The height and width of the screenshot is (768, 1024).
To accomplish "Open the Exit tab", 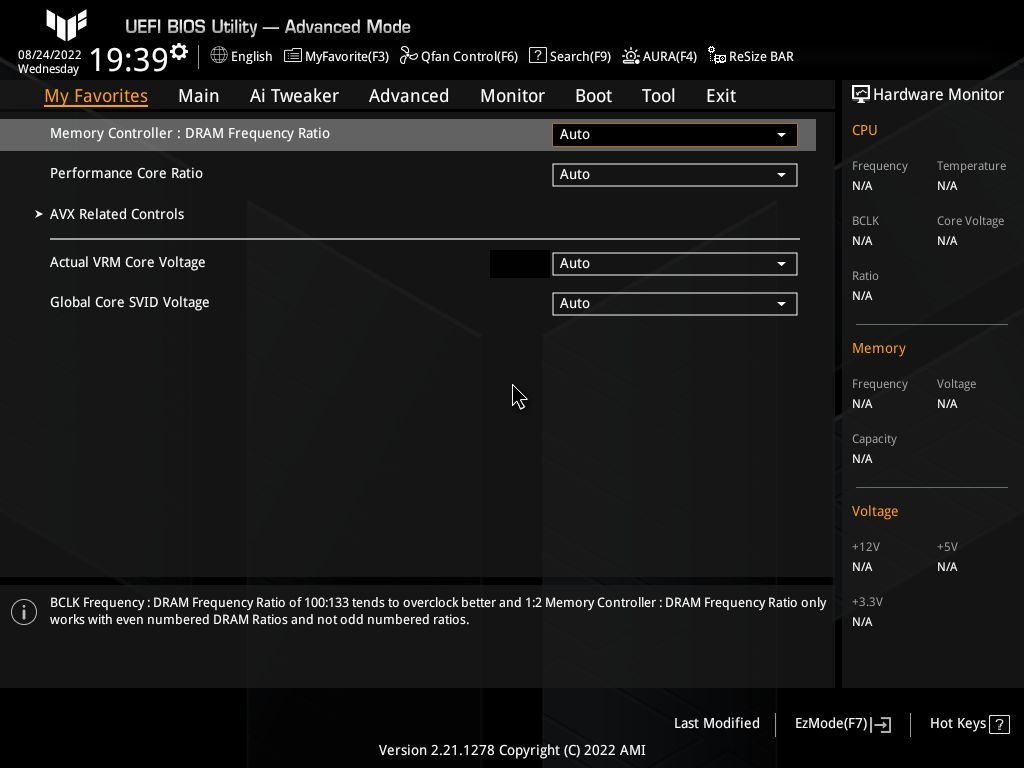I will coord(721,96).
